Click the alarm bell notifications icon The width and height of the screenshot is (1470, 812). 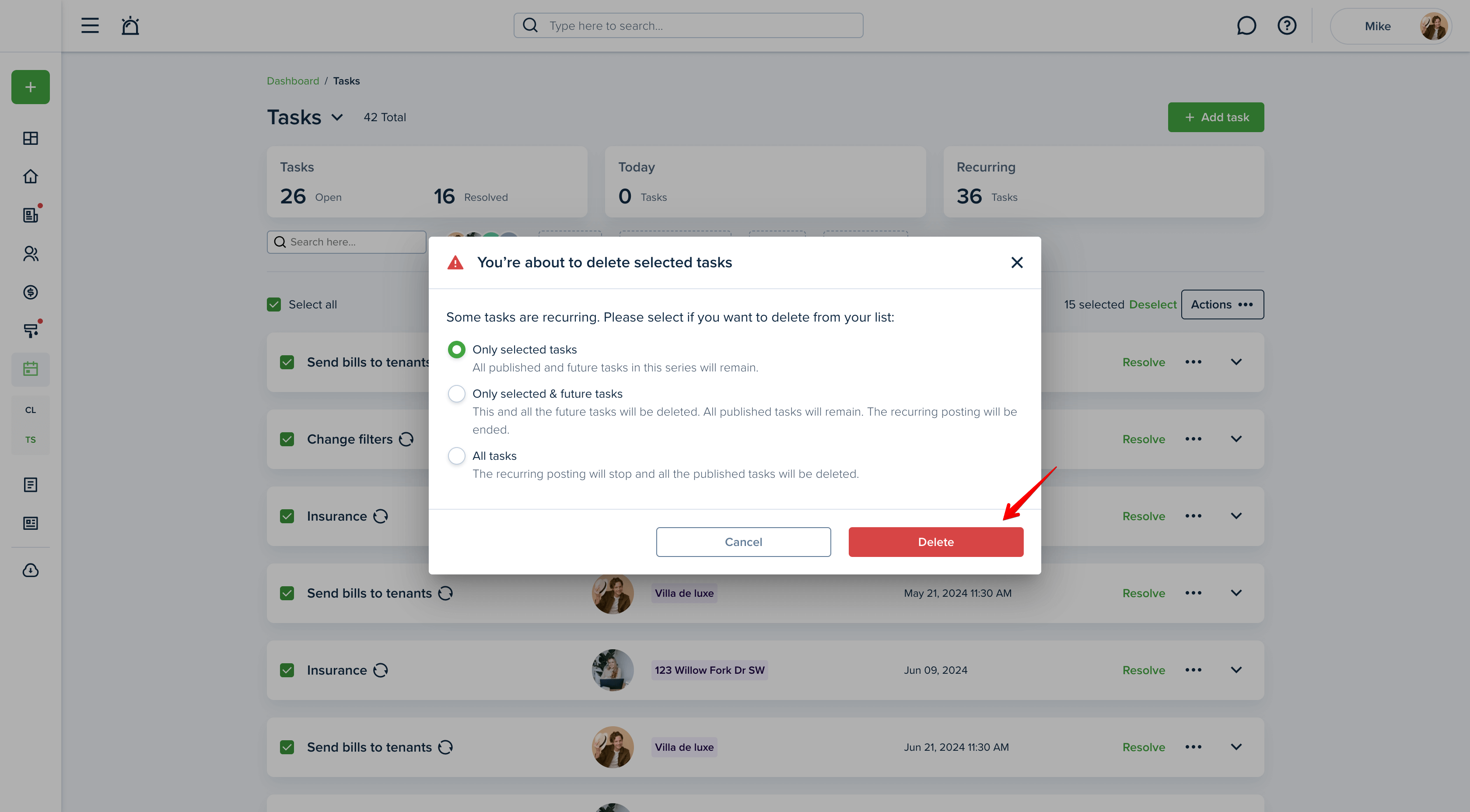[130, 26]
